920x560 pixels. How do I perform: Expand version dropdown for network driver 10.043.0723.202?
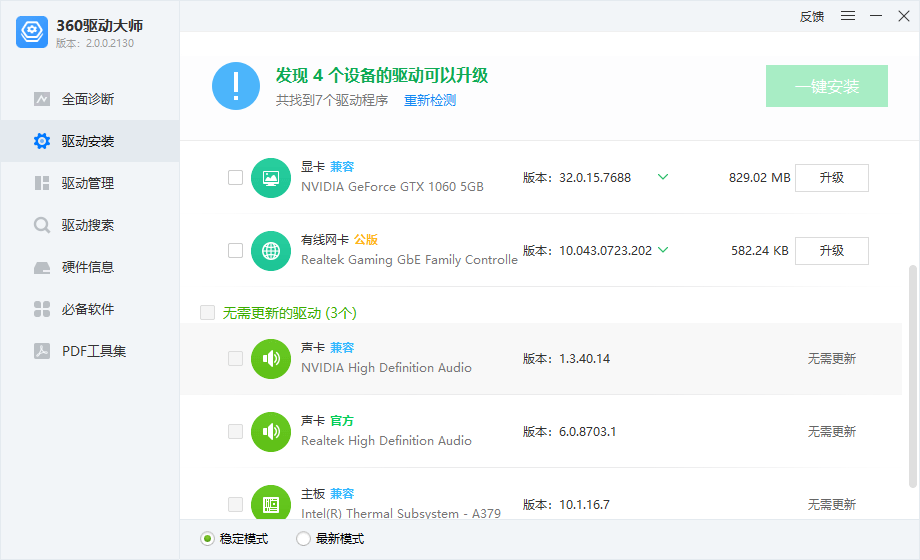[662, 250]
